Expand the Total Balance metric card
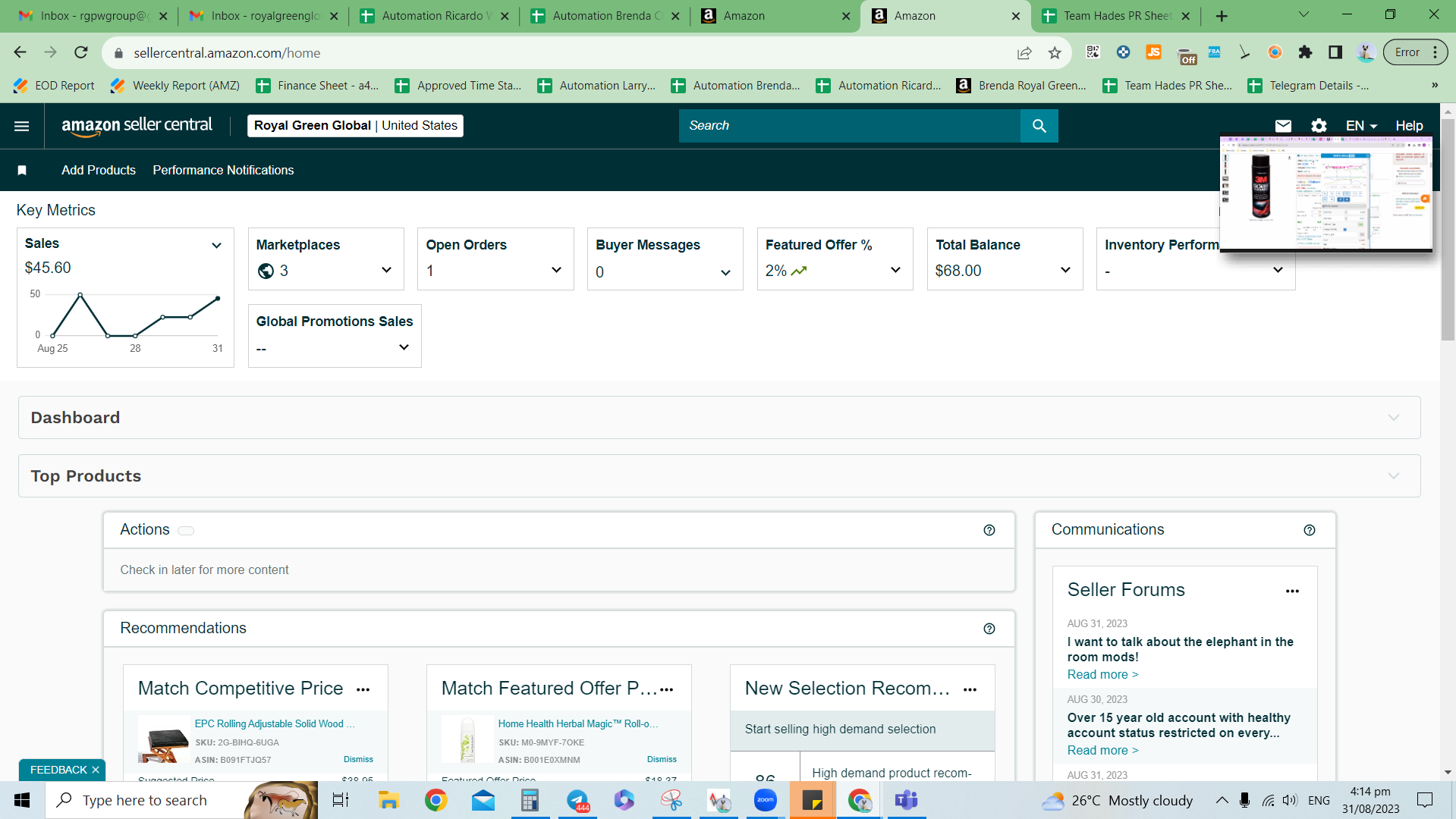This screenshot has height=819, width=1456. [1066, 270]
